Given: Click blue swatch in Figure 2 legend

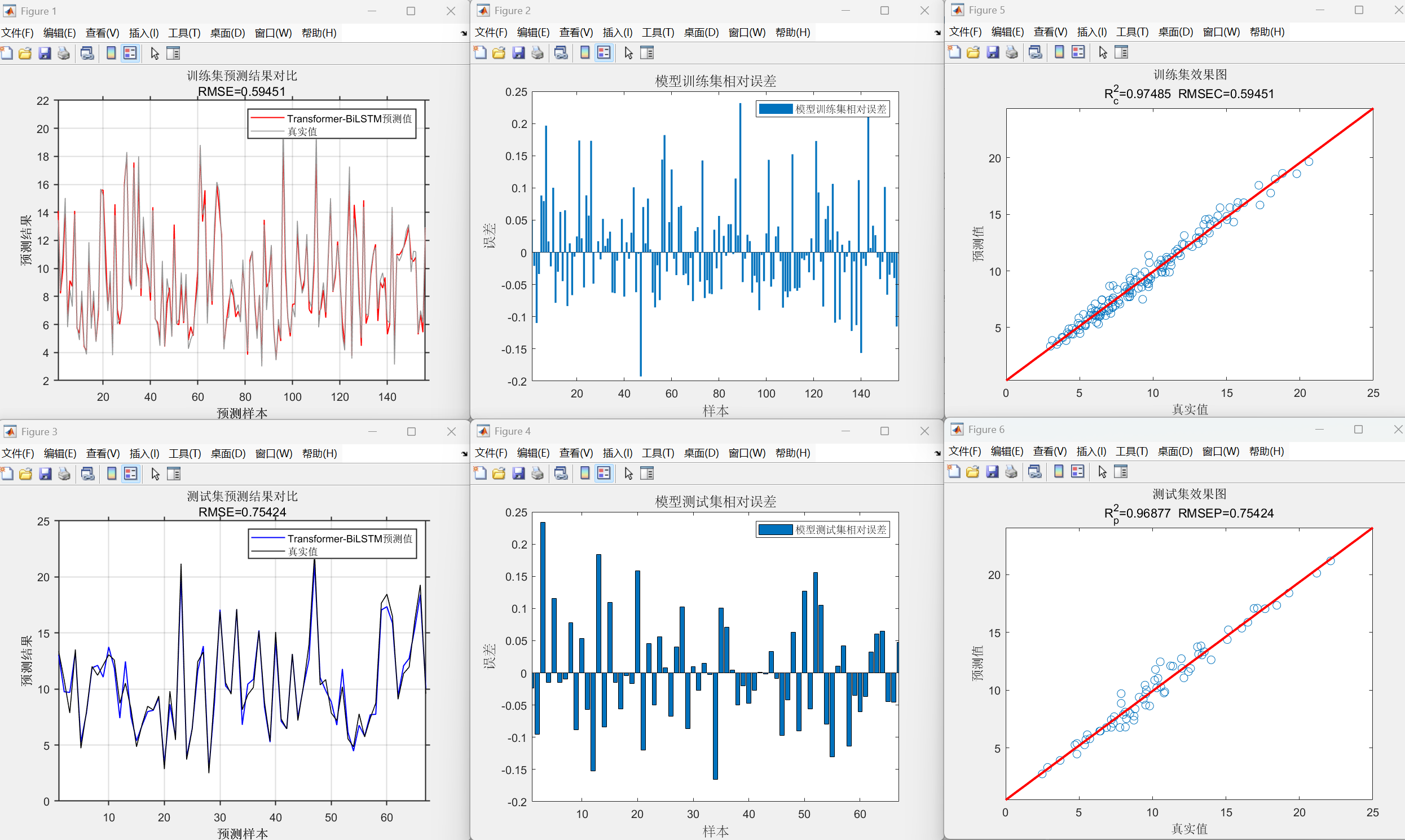Looking at the screenshot, I should tap(776, 109).
